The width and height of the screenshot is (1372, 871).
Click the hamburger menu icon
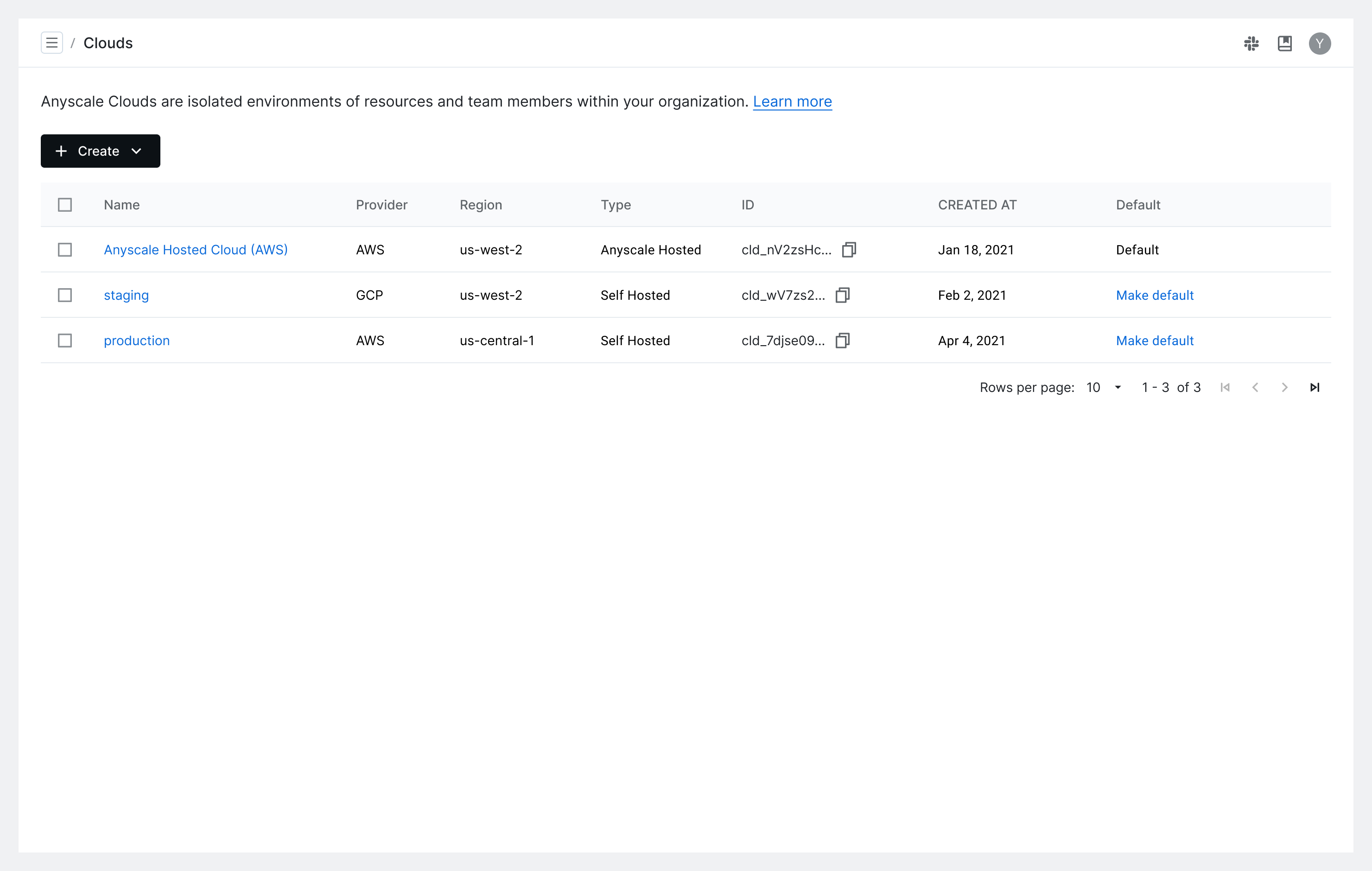pyautogui.click(x=51, y=42)
